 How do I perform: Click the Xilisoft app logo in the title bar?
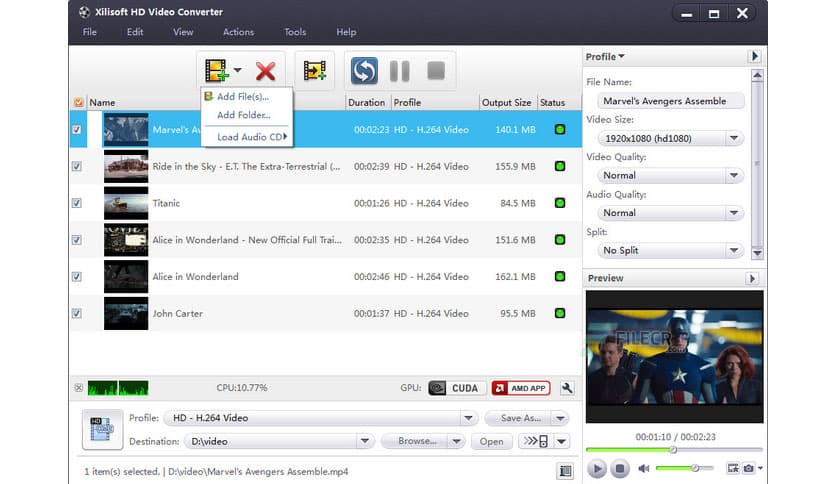(x=84, y=12)
